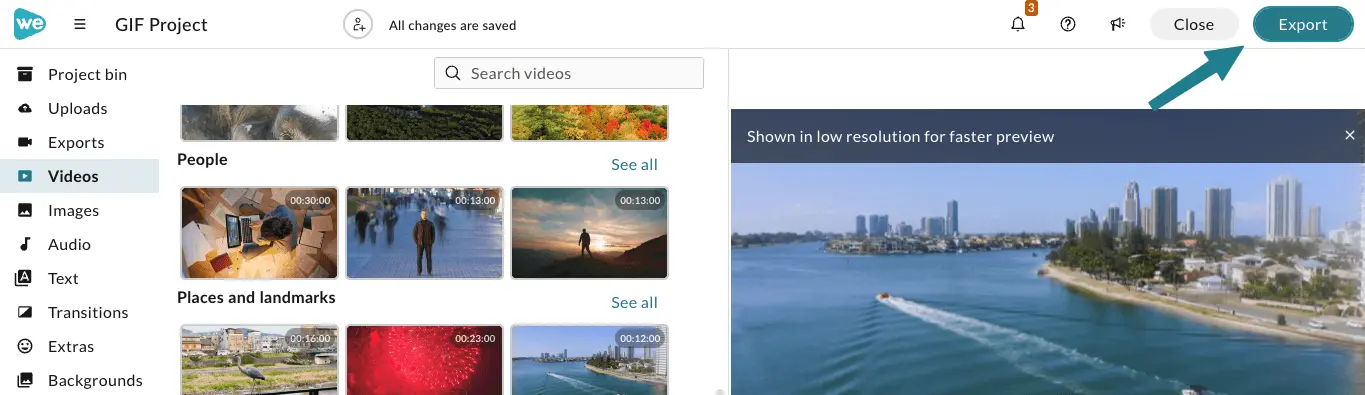Screen dimensions: 1365x395
Task: Dismiss the low resolution preview notice
Action: pos(1349,135)
